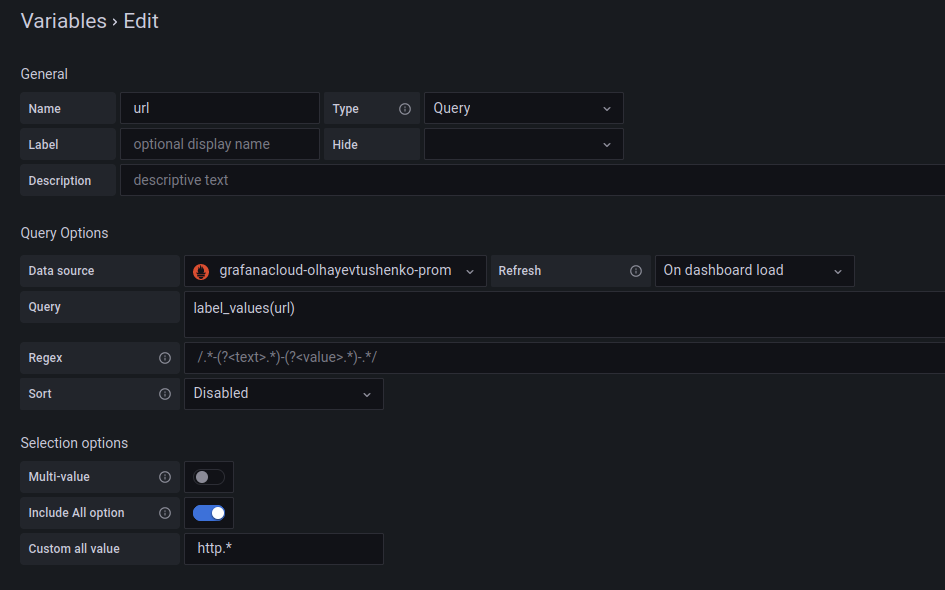Open the grafanacloud data source selector
This screenshot has width=945, height=590.
[x=335, y=271]
